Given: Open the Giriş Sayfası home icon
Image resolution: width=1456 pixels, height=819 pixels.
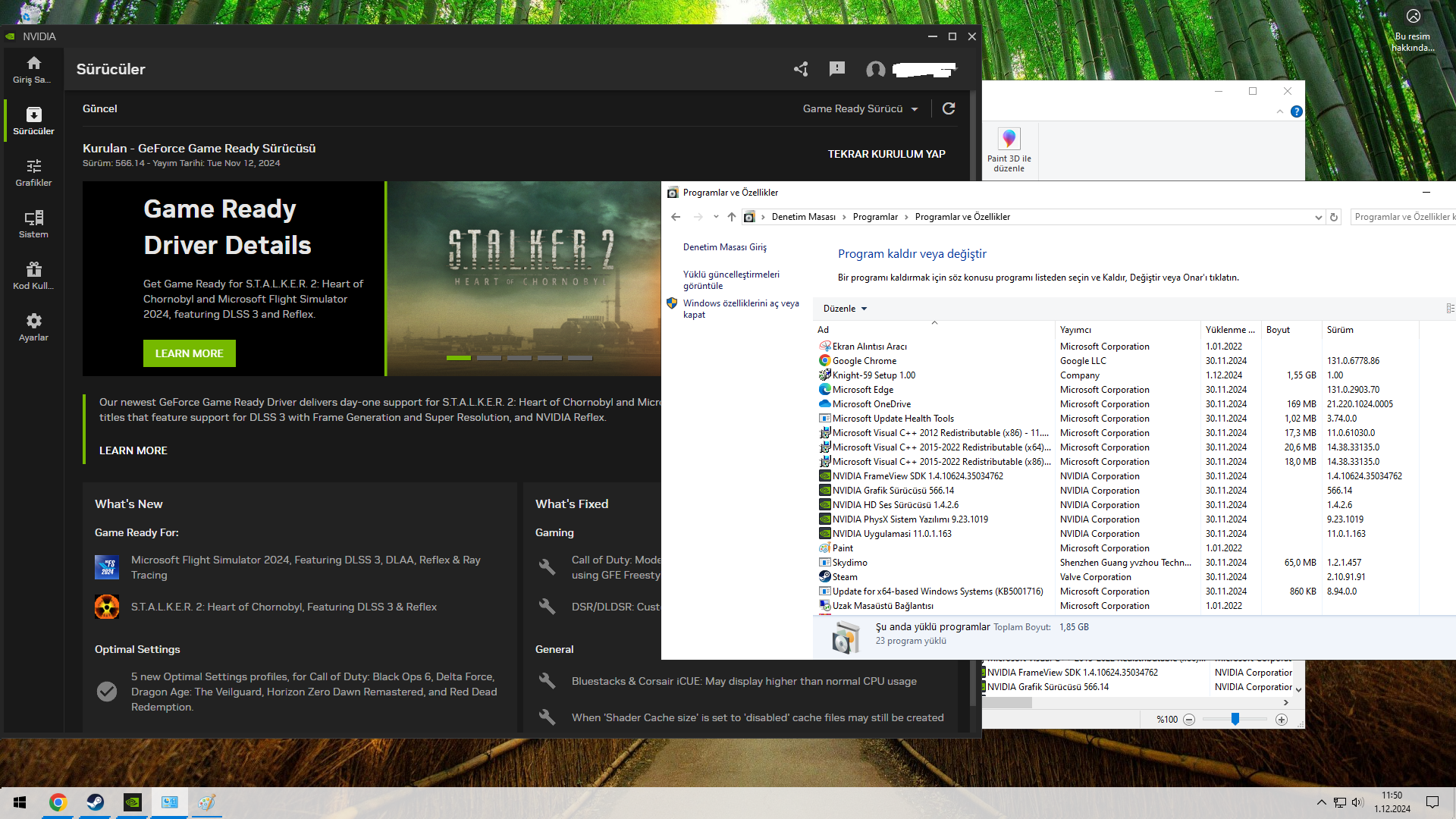Looking at the screenshot, I should pyautogui.click(x=33, y=64).
